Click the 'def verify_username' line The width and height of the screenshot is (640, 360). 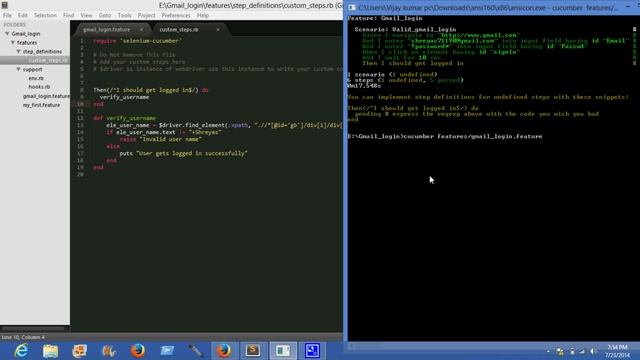coord(124,118)
